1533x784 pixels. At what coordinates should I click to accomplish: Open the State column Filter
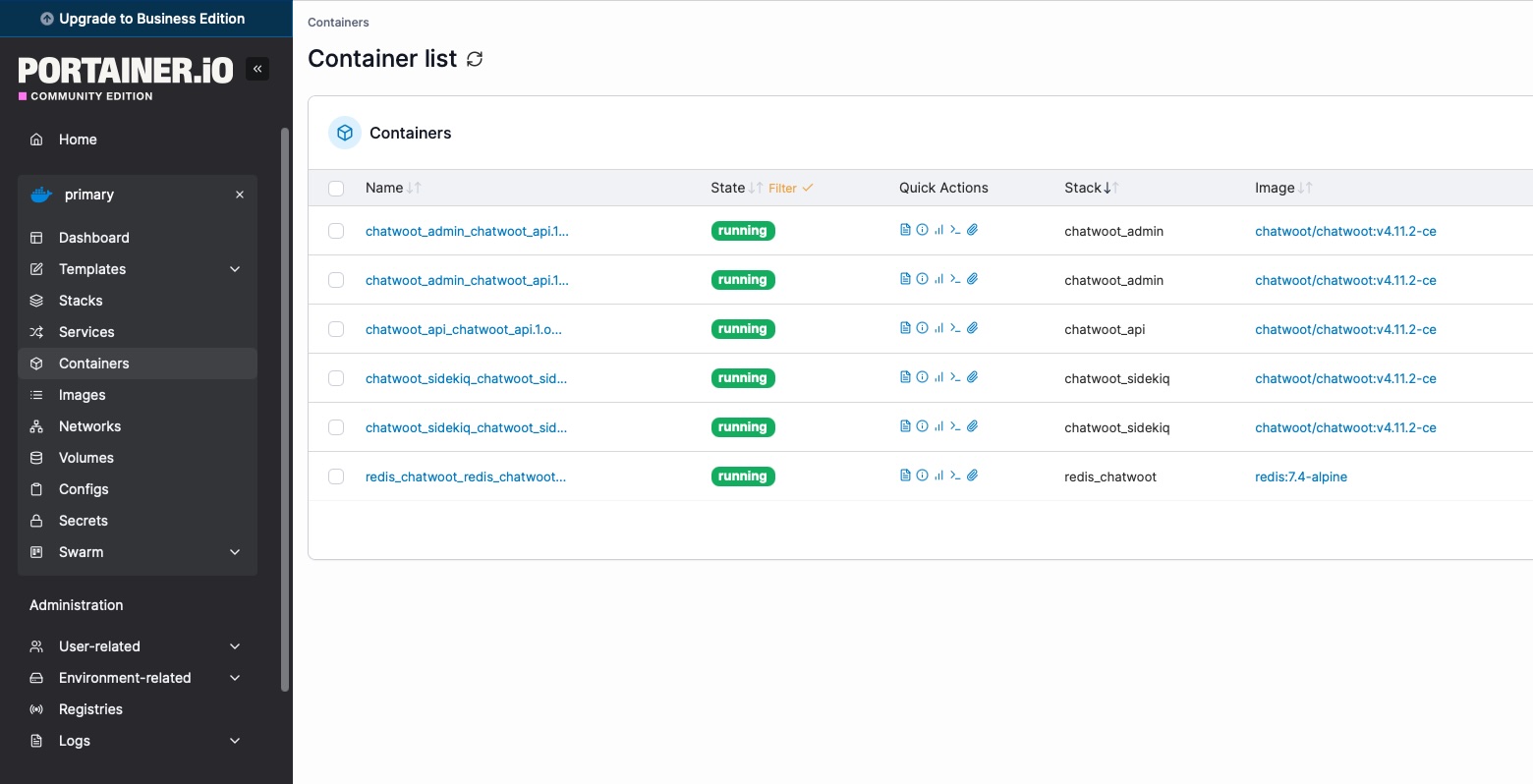(x=790, y=189)
